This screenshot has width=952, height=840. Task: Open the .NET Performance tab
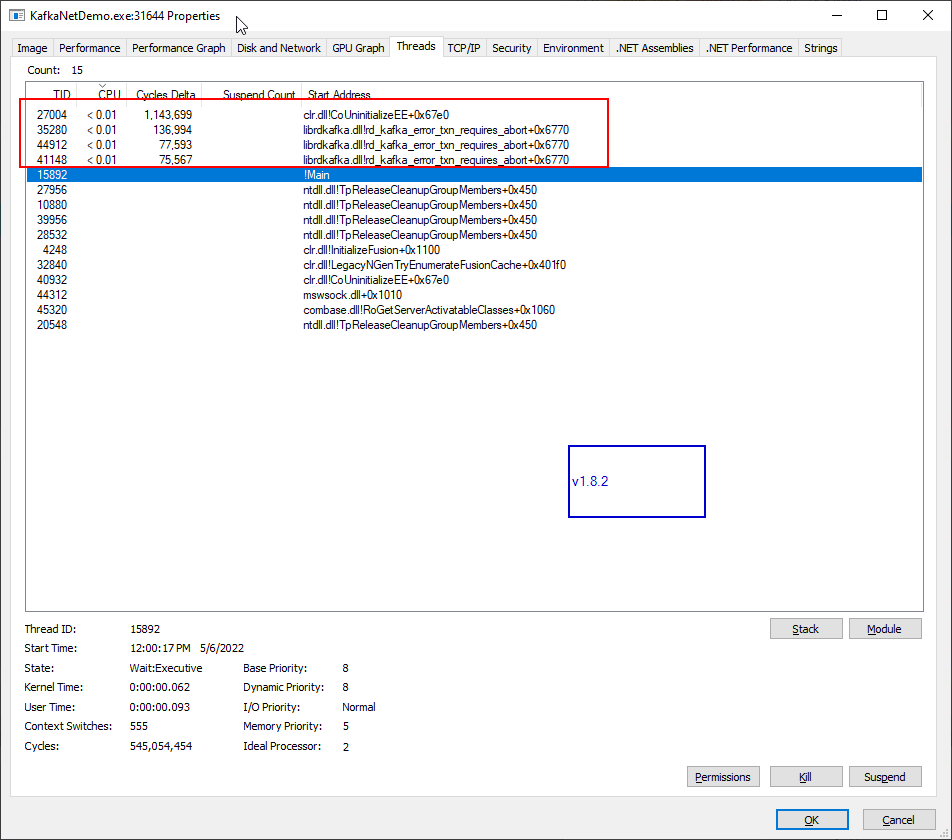[x=749, y=48]
